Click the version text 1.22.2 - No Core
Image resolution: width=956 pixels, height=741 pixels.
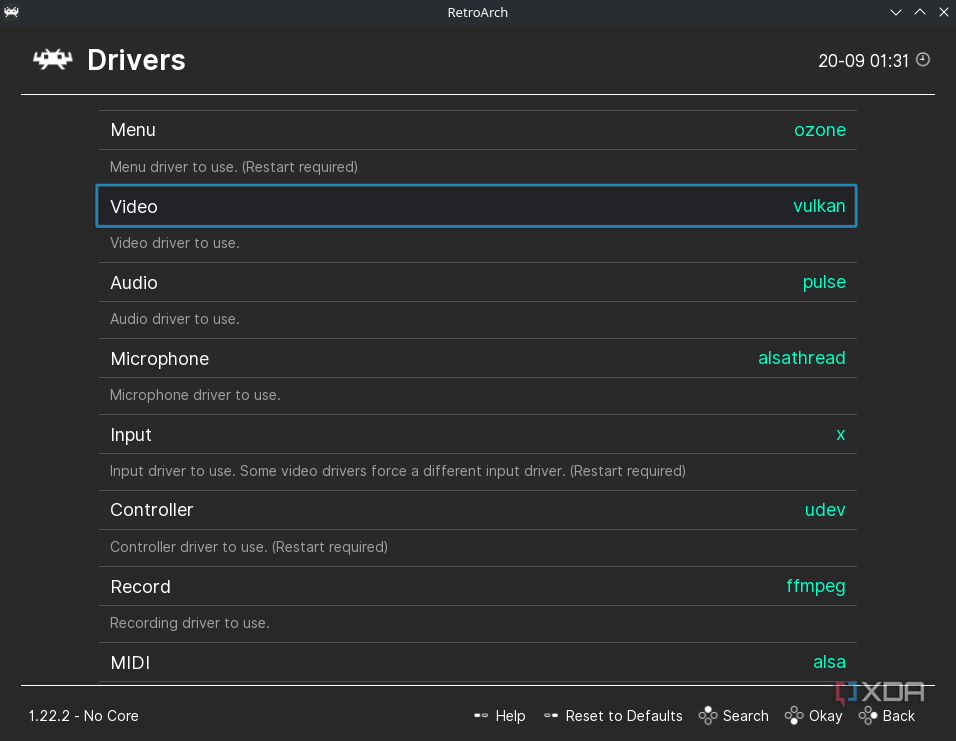tap(84, 715)
